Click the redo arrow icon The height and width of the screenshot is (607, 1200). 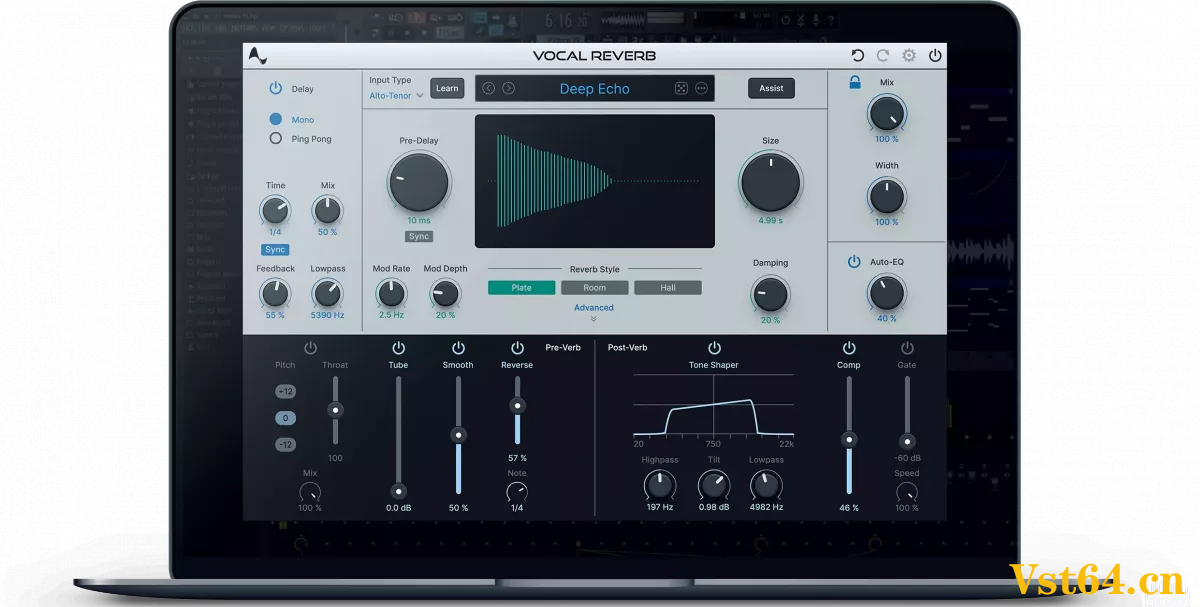coord(883,56)
